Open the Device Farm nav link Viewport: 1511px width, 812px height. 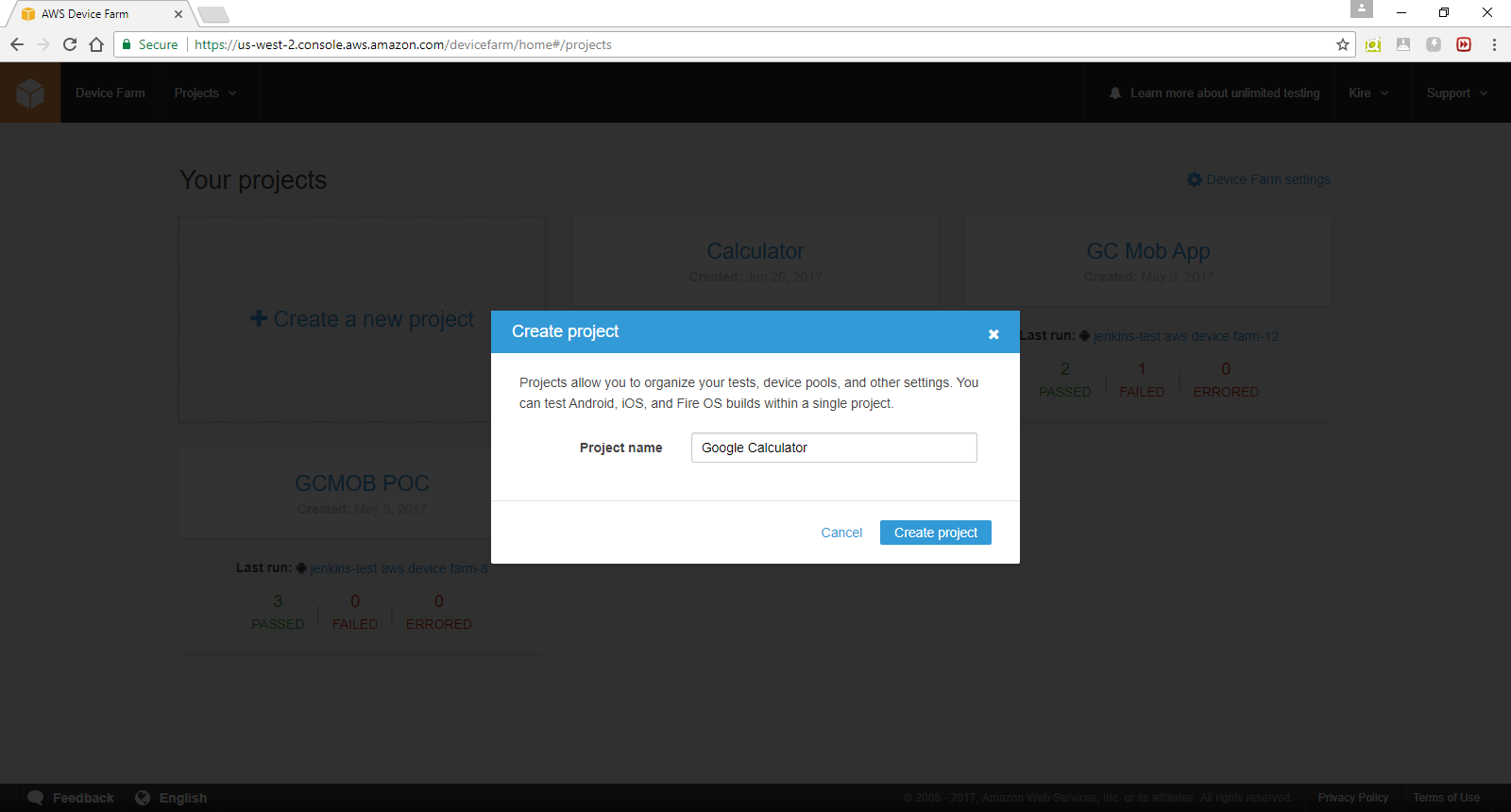tap(110, 93)
